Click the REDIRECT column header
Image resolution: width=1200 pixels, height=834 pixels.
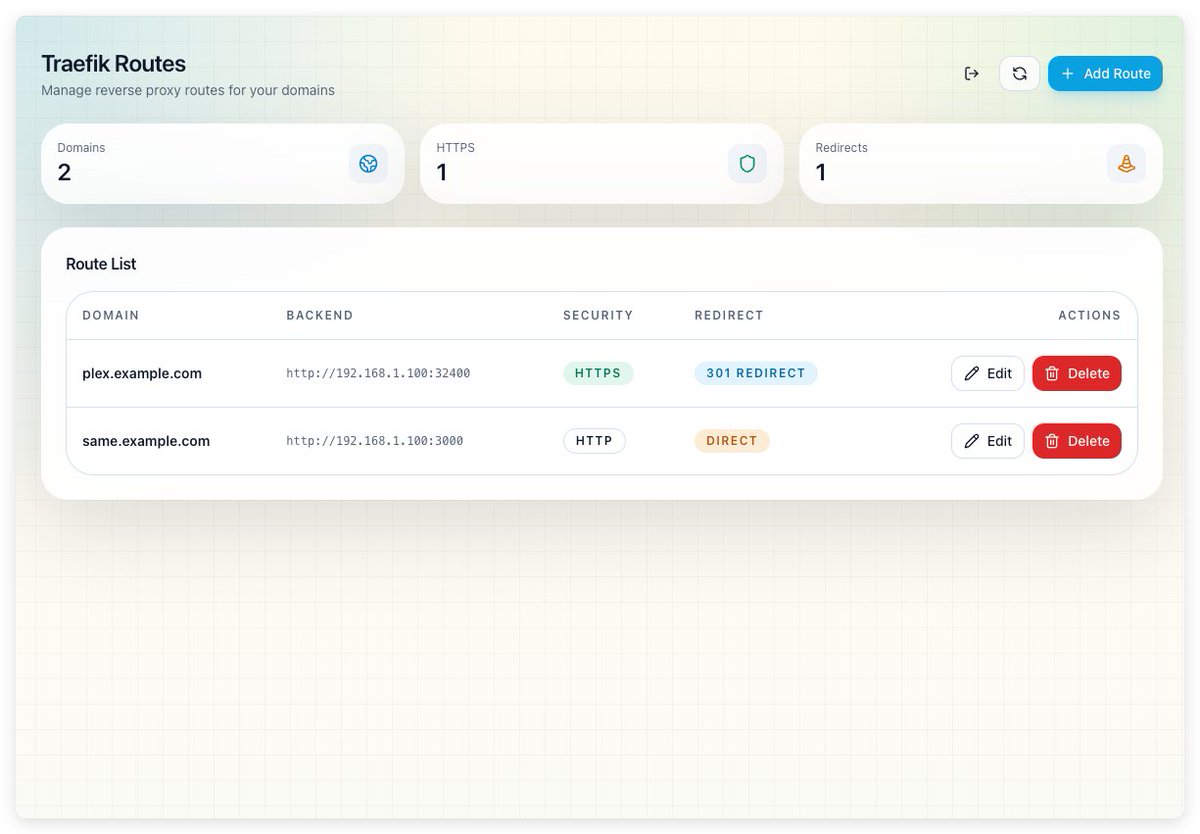click(x=729, y=315)
